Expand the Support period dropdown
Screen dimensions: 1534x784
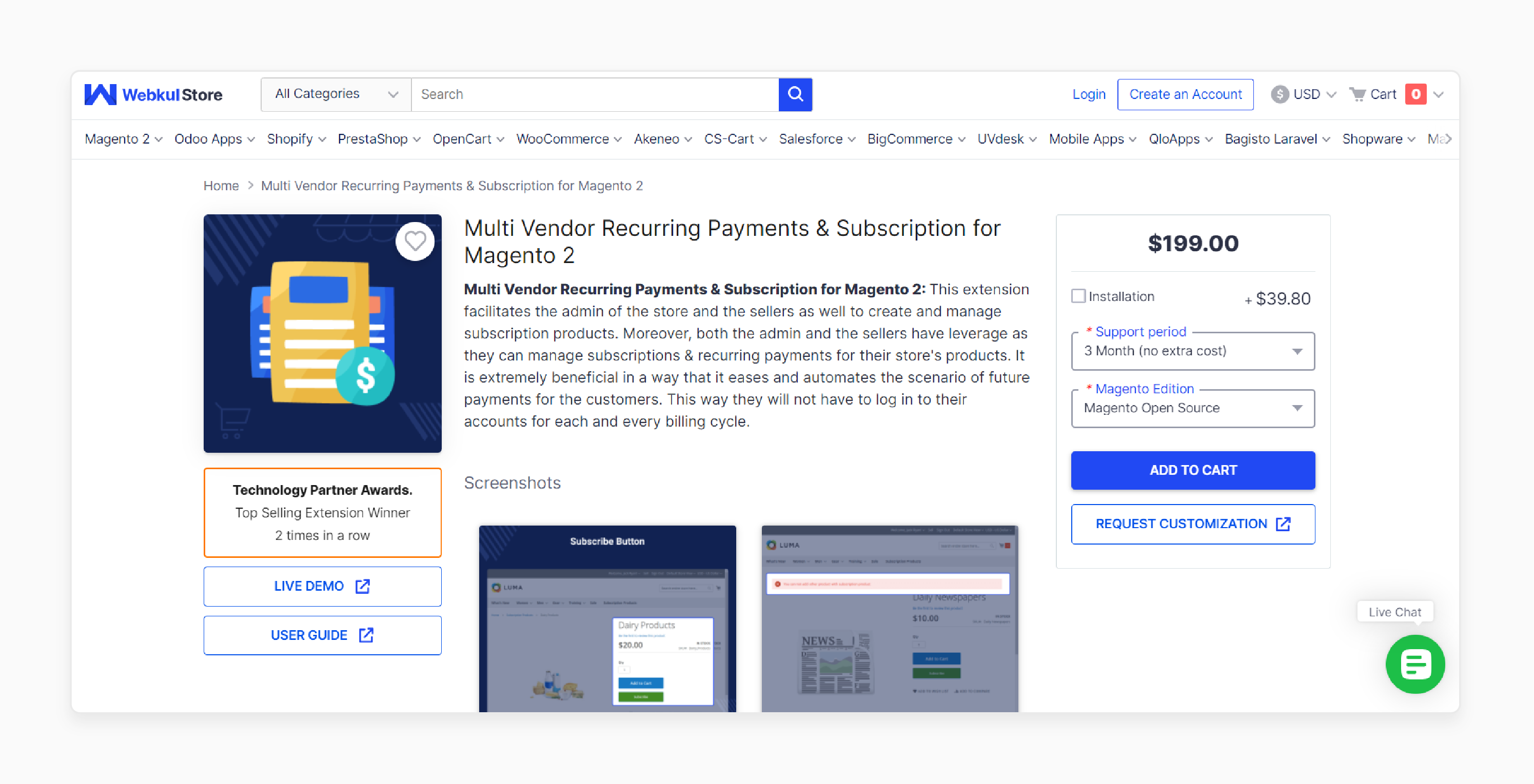[1193, 351]
